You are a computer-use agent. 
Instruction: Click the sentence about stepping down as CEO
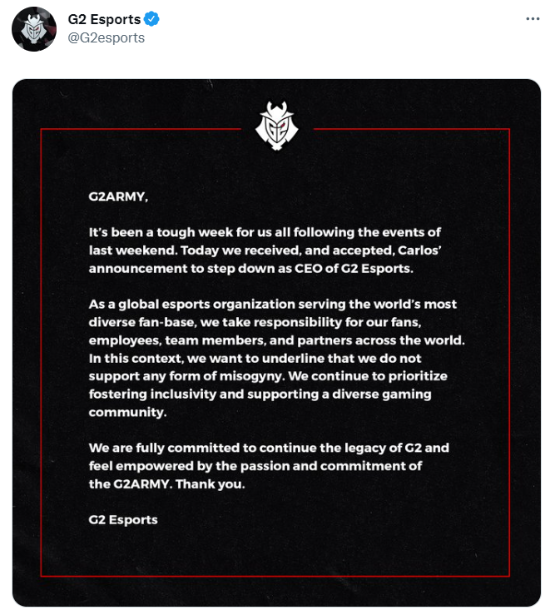point(265,259)
